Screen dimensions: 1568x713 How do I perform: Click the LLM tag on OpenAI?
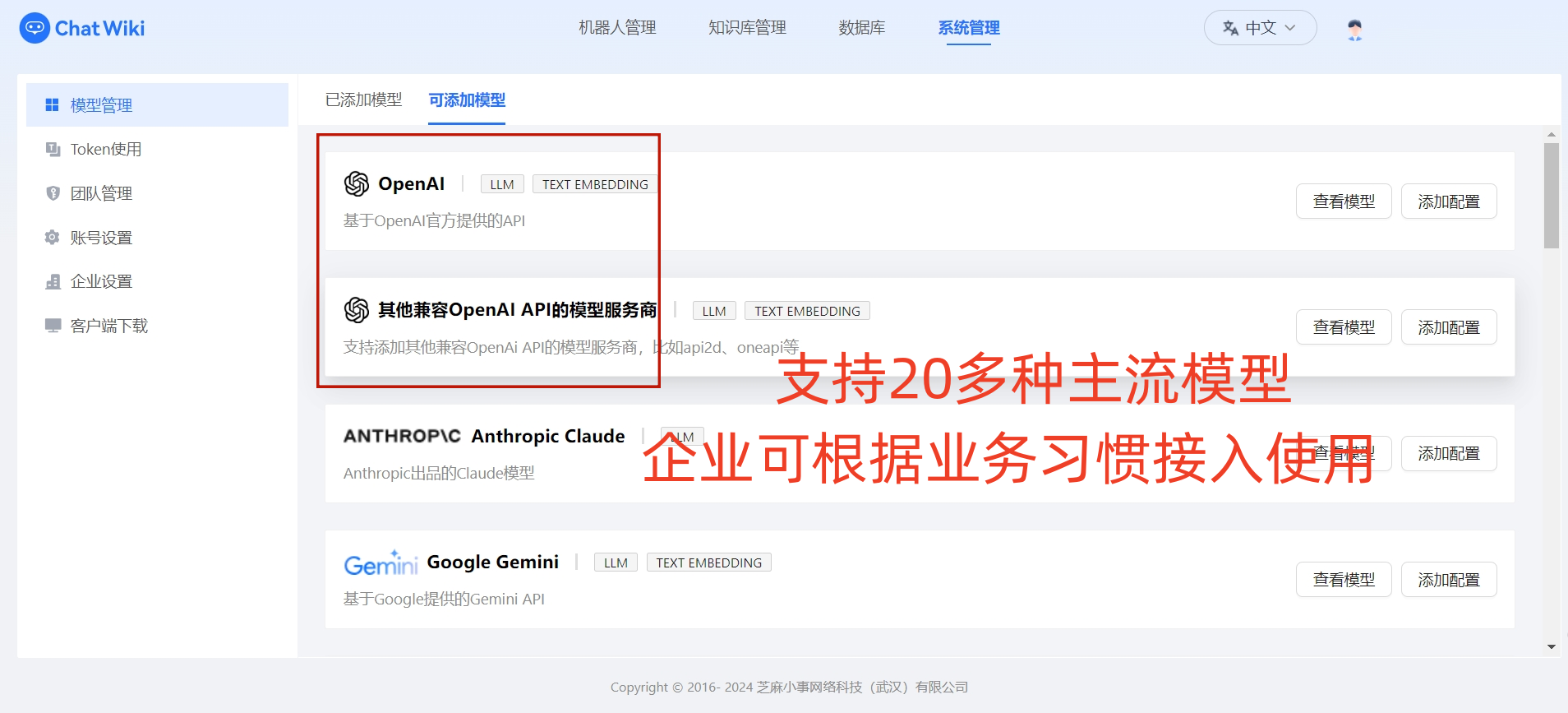tap(502, 184)
